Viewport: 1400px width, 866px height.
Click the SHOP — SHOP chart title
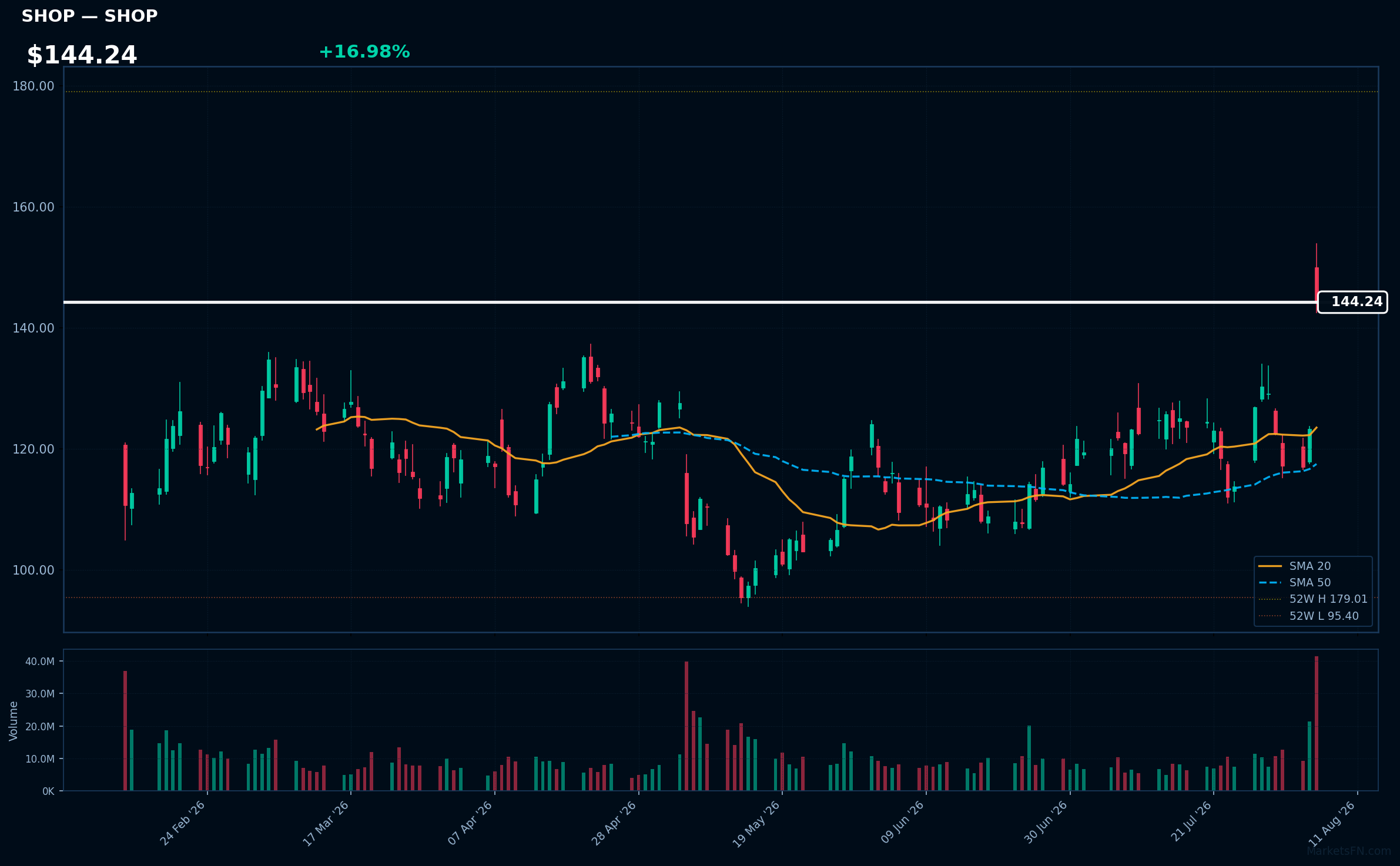(x=89, y=16)
